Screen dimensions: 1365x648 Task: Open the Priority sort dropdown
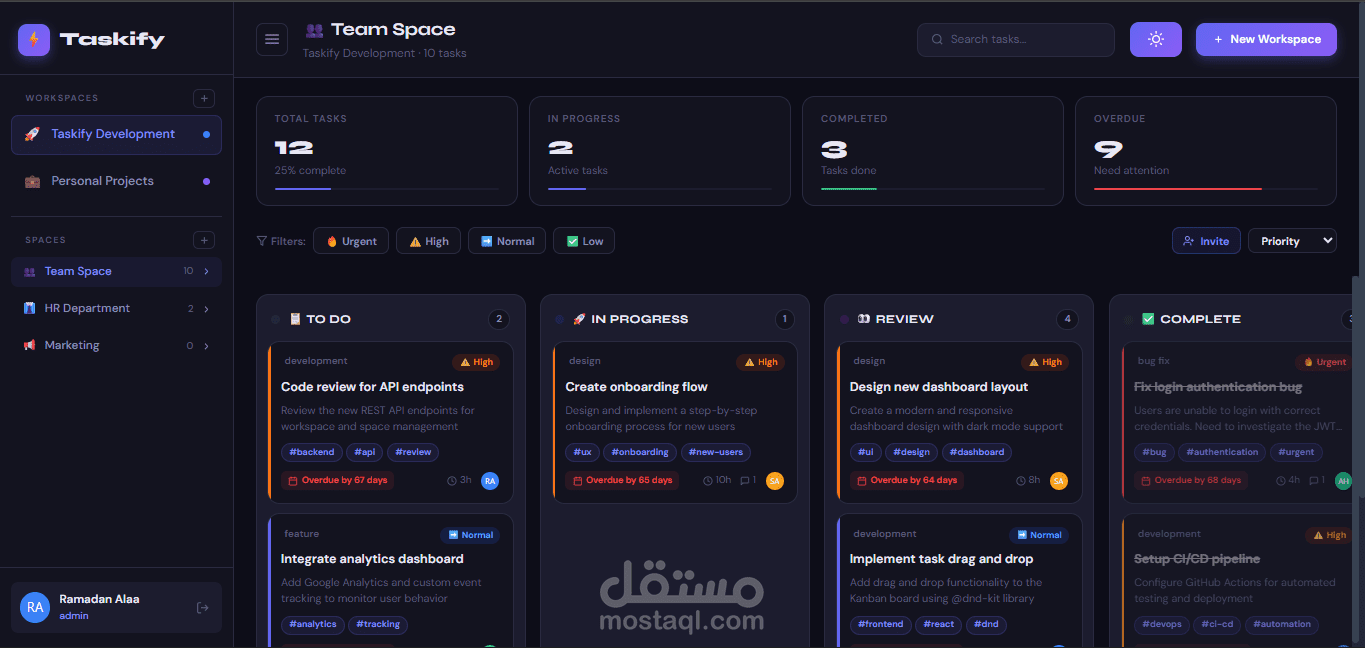(x=1292, y=241)
